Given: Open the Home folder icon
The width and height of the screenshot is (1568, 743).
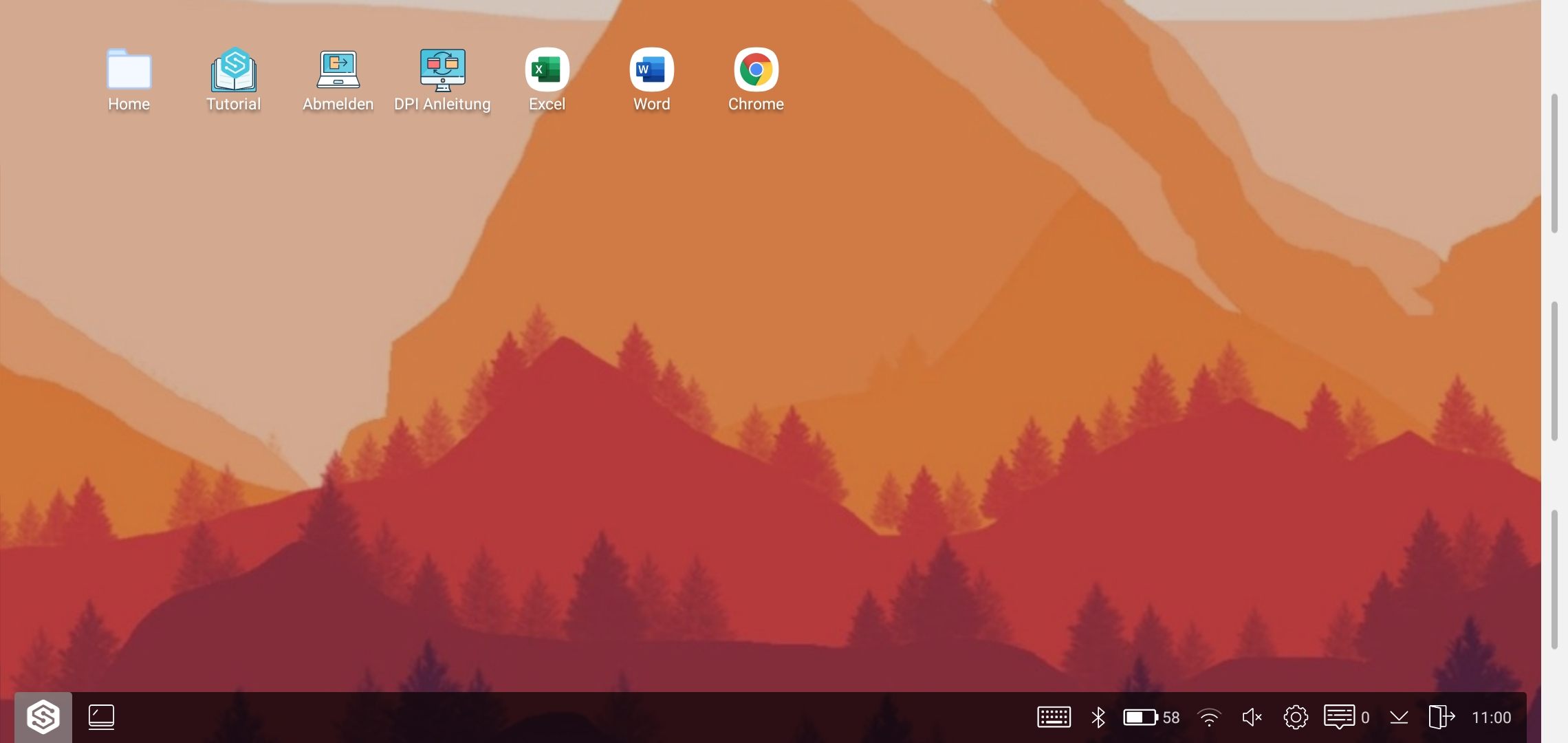Looking at the screenshot, I should 129,69.
